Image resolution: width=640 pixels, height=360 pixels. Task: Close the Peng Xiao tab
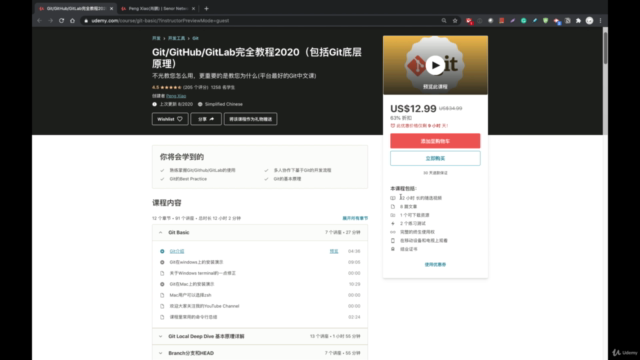[193, 8]
